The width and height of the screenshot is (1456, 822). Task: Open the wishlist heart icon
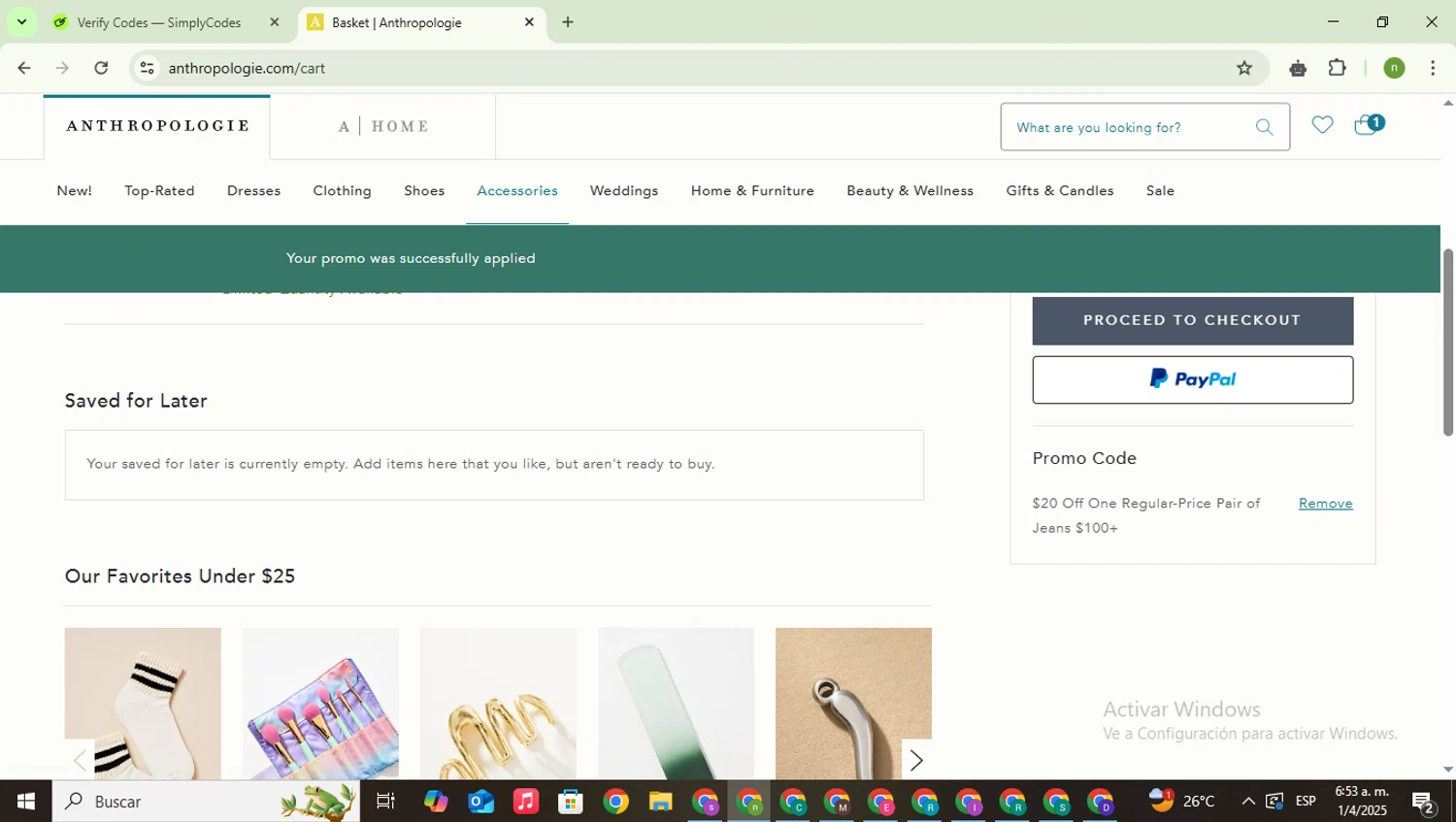pyautogui.click(x=1322, y=125)
